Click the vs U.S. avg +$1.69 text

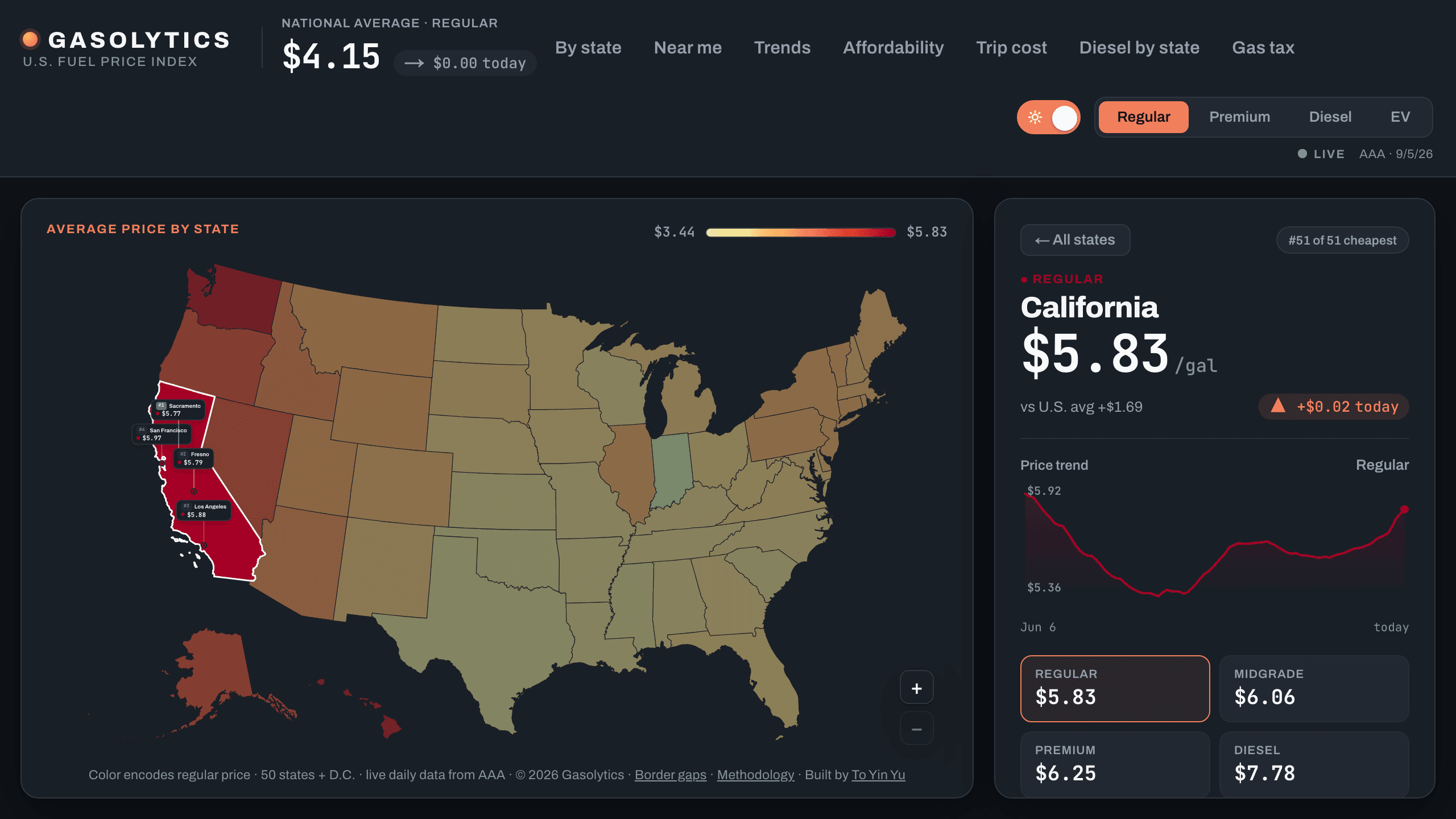point(1081,407)
